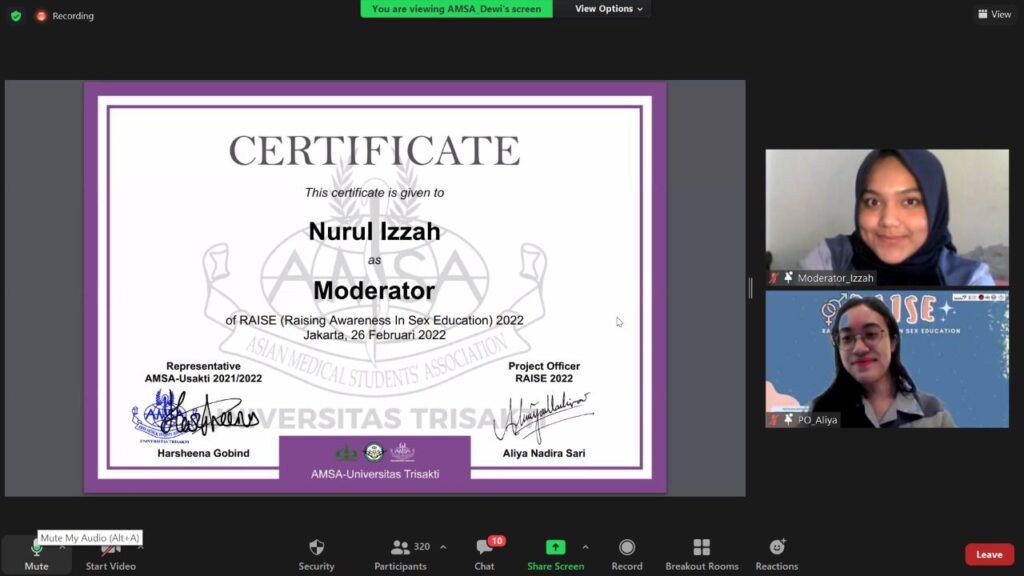The height and width of the screenshot is (576, 1024).
Task: Click "This certificate is given to" text
Action: 374,193
